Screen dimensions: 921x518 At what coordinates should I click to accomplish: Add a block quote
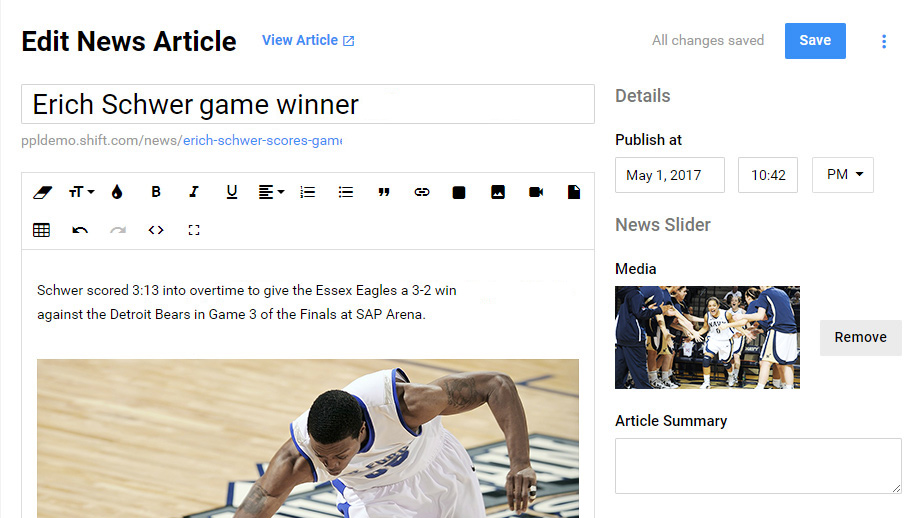coord(384,192)
